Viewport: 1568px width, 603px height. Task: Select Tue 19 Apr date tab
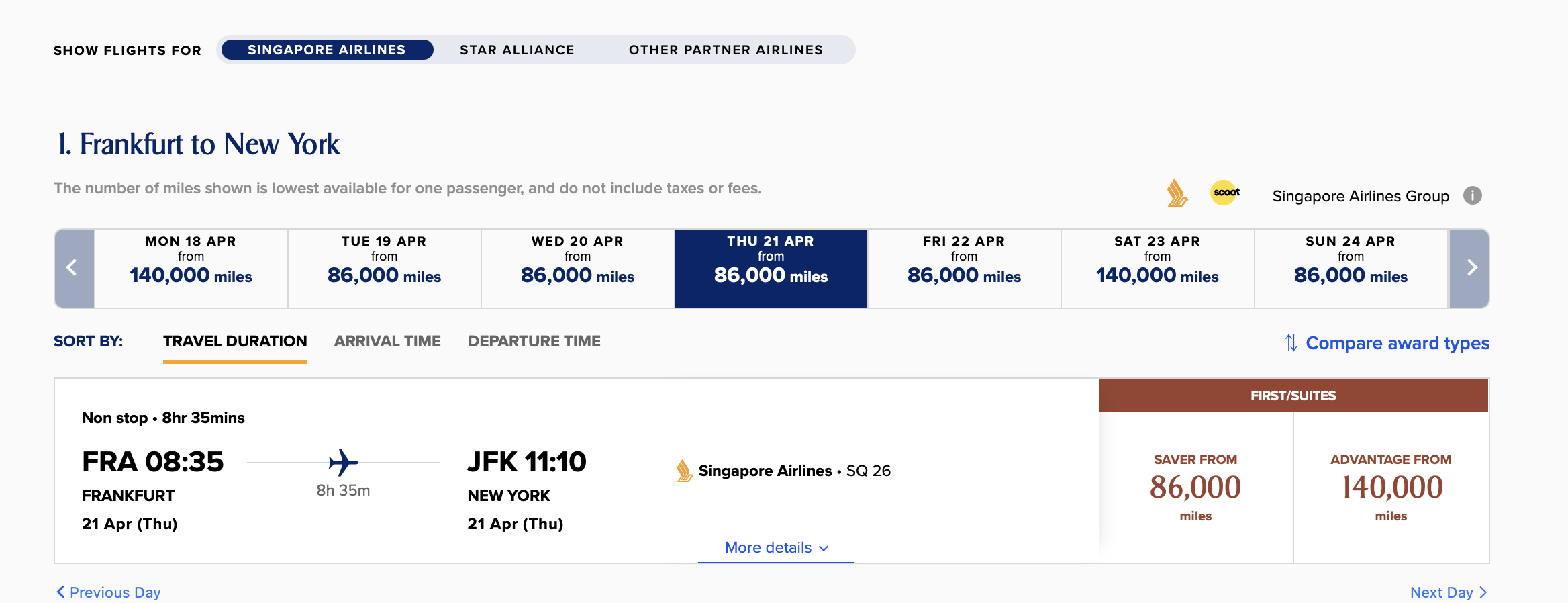pyautogui.click(x=384, y=268)
